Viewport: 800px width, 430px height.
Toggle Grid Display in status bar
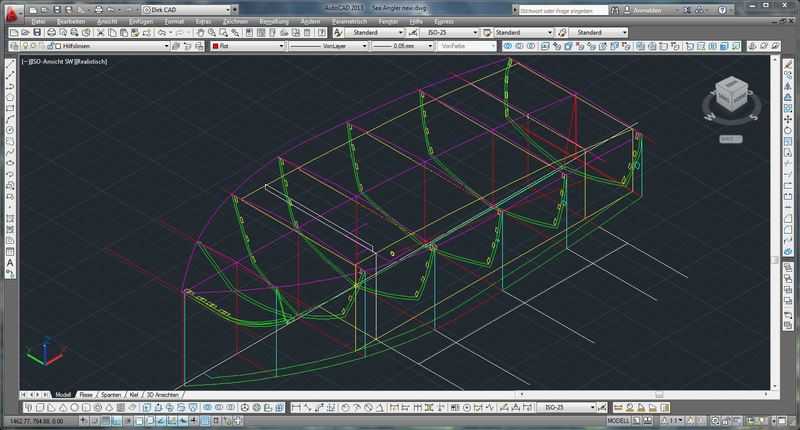pyautogui.click(x=106, y=421)
